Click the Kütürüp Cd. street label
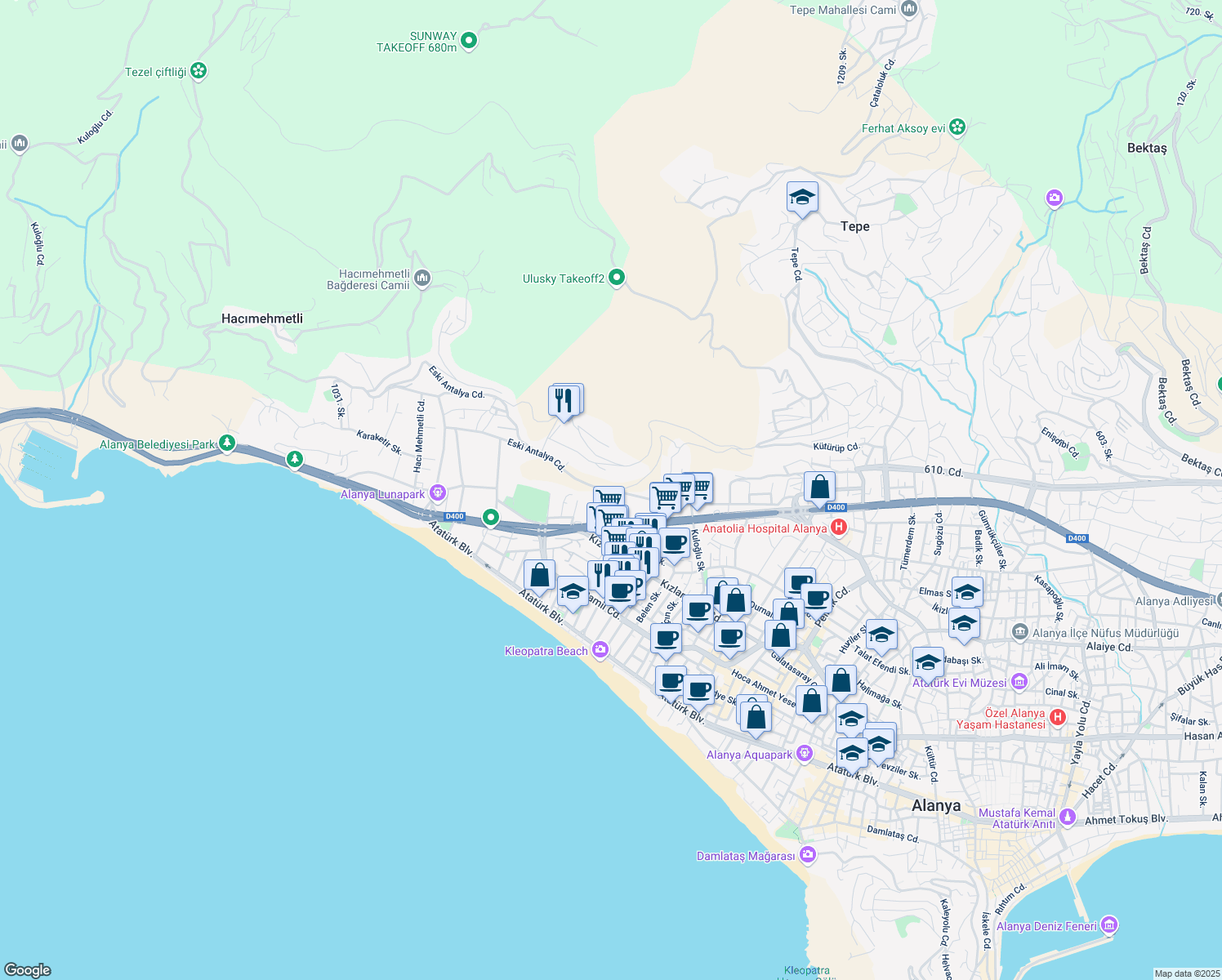This screenshot has width=1222, height=980. point(836,448)
